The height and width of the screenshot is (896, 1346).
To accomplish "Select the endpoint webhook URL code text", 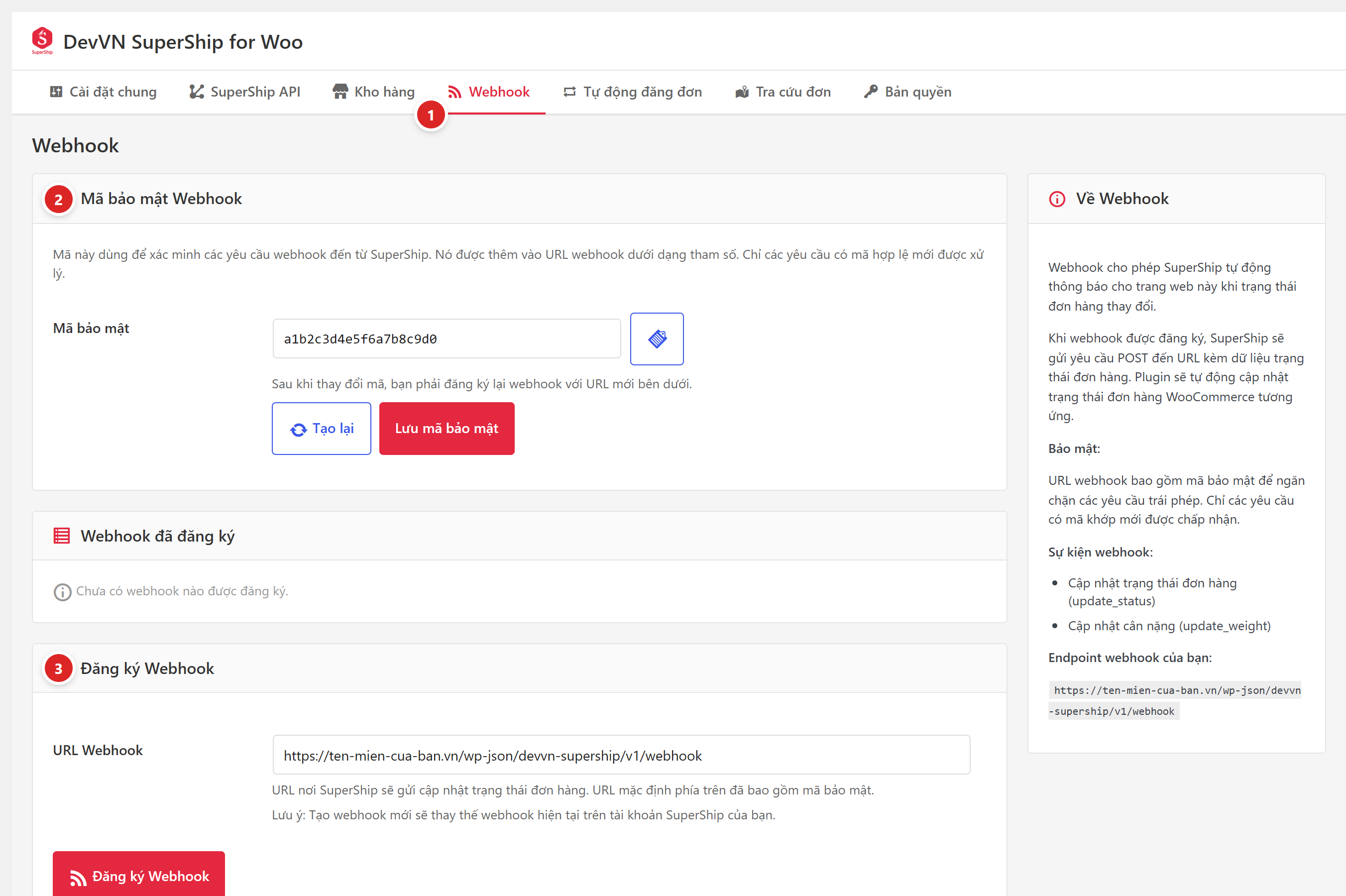I will (x=1175, y=700).
